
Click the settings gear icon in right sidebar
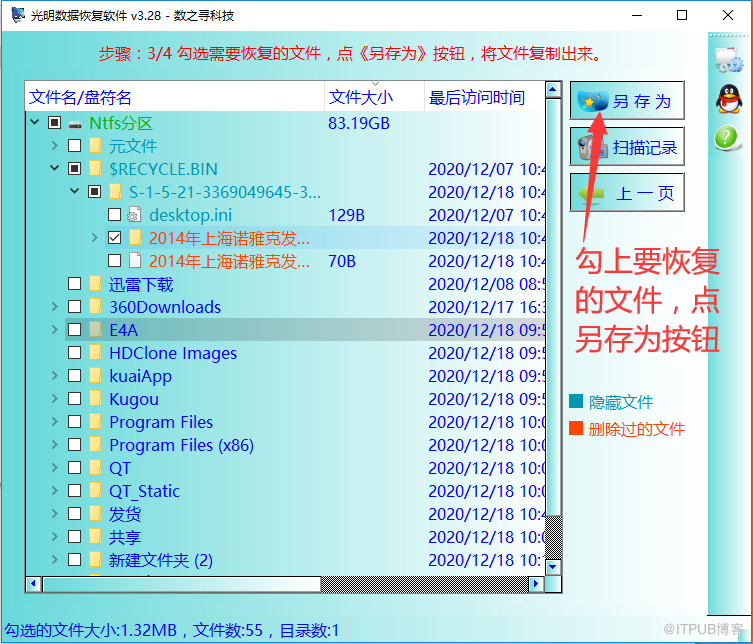[x=729, y=61]
